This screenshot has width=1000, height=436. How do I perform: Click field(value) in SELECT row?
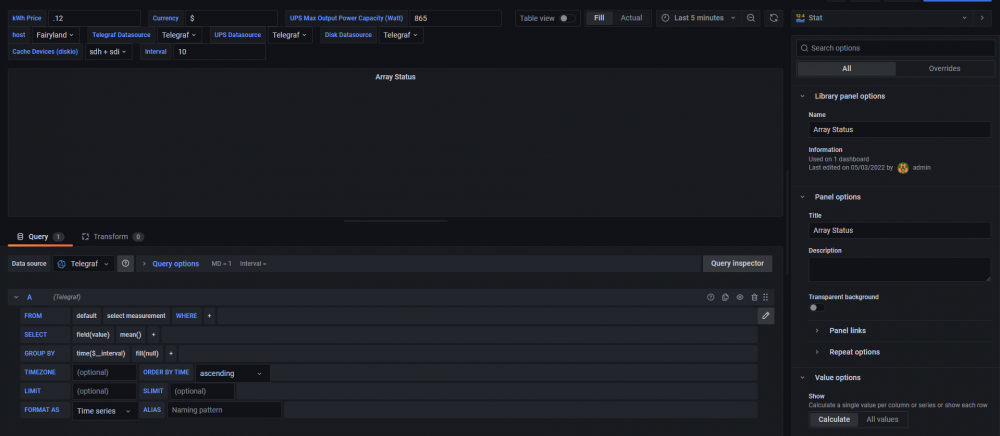tap(93, 335)
